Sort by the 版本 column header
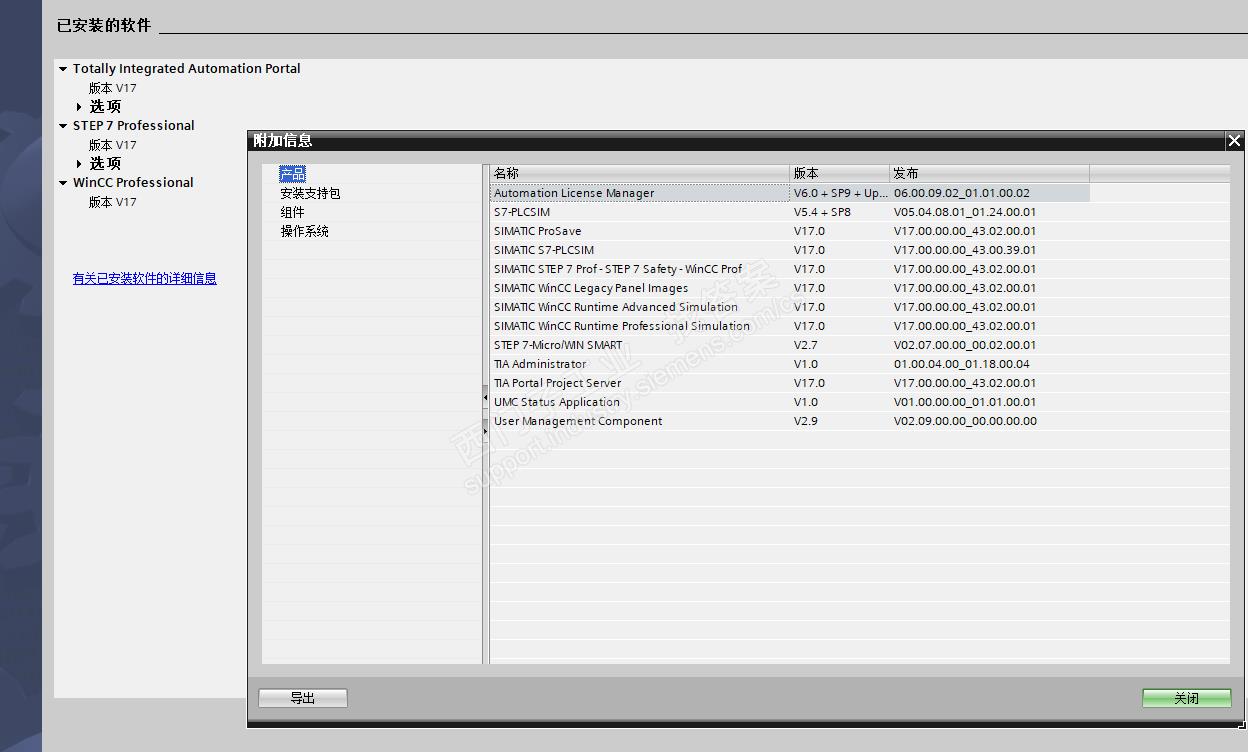1248x752 pixels. point(840,173)
